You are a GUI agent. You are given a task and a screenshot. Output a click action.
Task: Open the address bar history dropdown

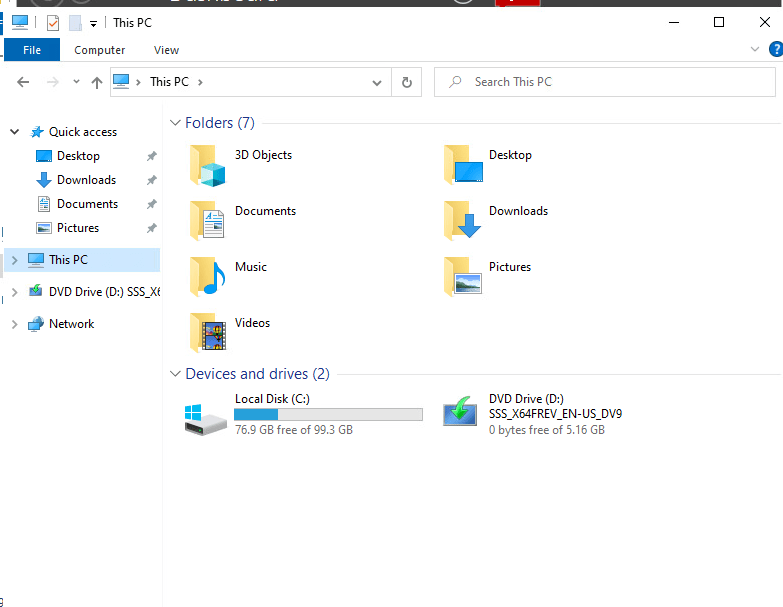[377, 82]
